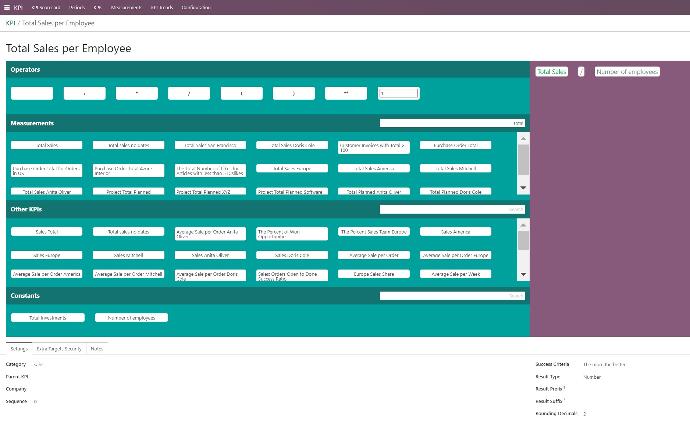Add The Percent of Won Opportunities KPI
This screenshot has height=428, width=690.
click(292, 234)
